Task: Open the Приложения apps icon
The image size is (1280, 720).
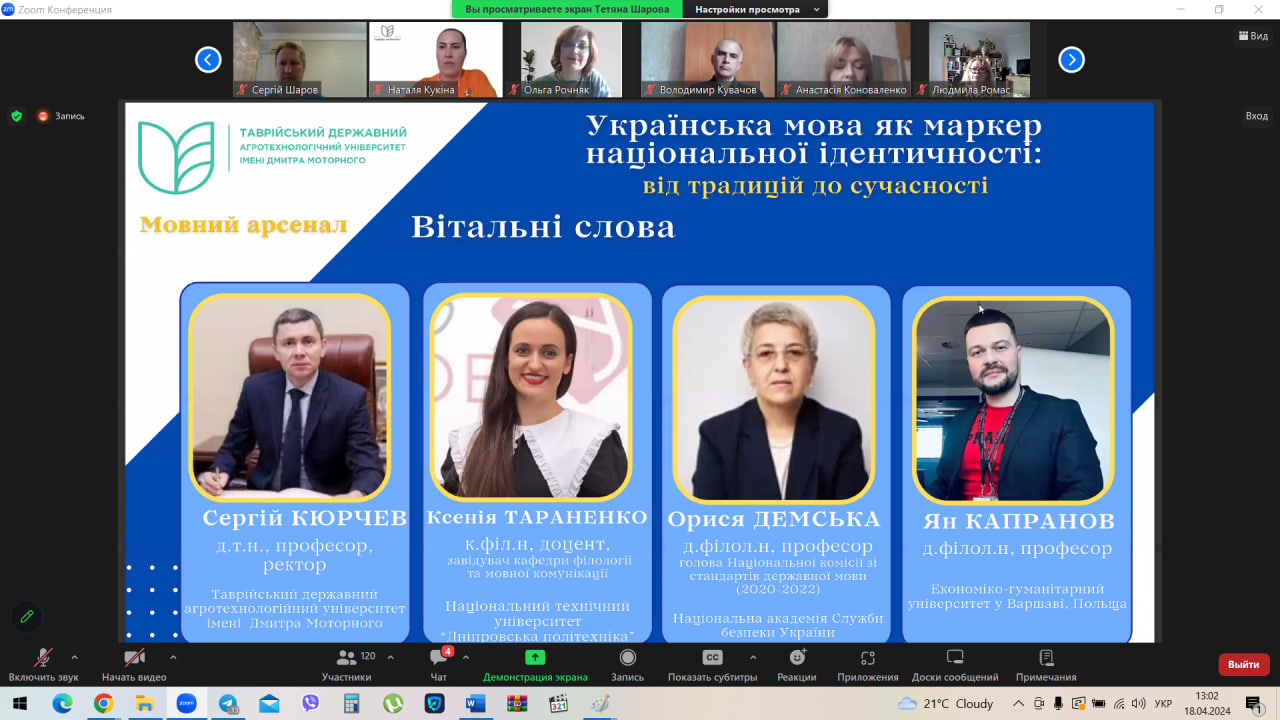Action: click(x=868, y=658)
